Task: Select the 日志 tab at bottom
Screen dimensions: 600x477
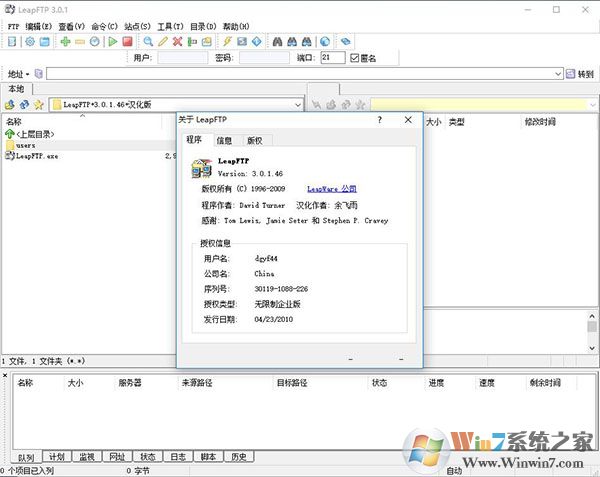Action: 177,457
